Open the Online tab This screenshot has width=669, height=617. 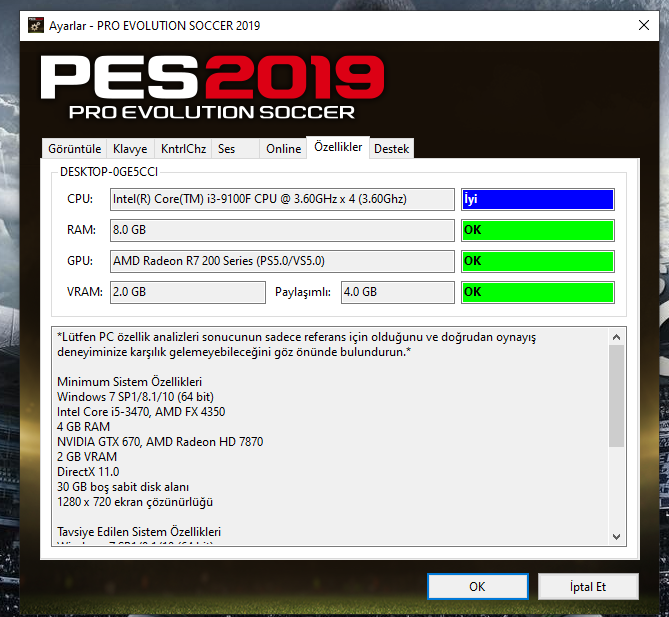(x=283, y=148)
